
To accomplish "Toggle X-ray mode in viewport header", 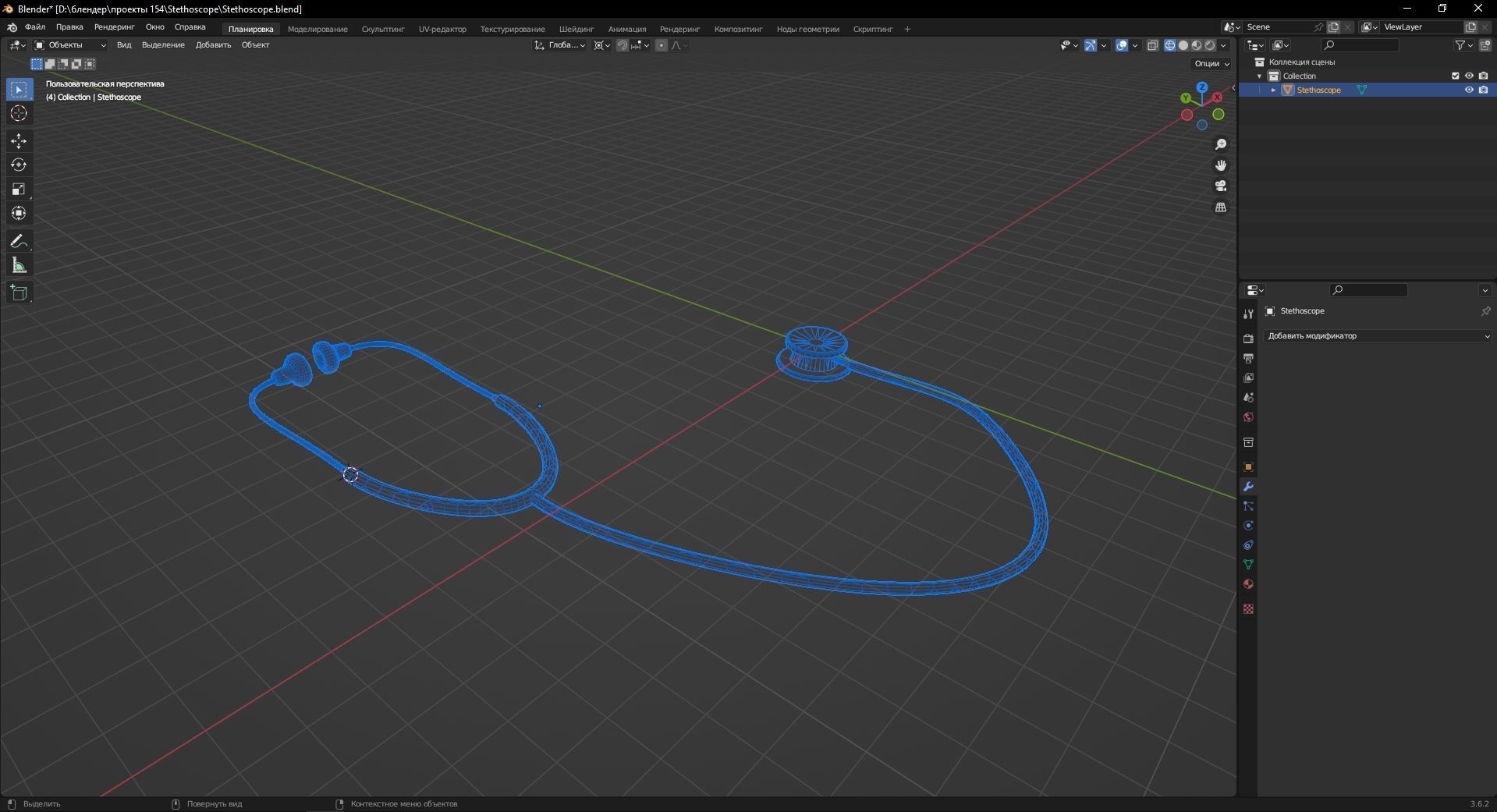I will tap(1153, 45).
